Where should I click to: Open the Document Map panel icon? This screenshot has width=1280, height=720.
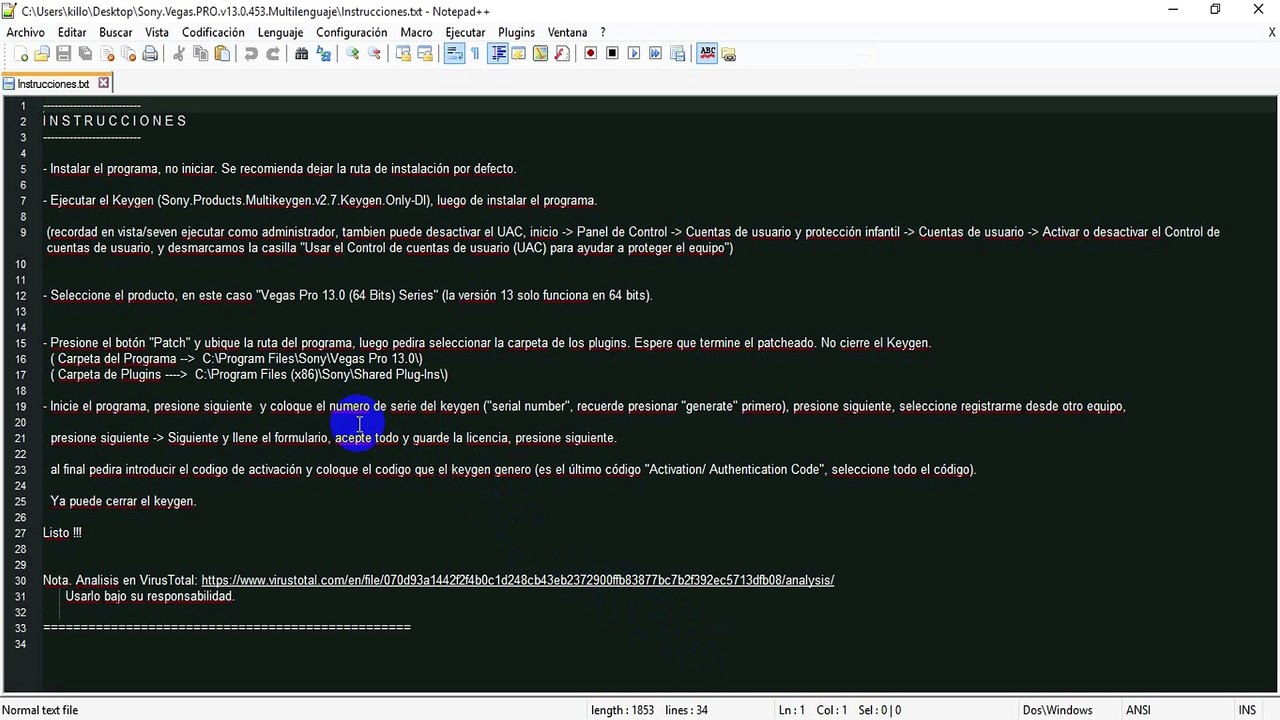coord(540,54)
